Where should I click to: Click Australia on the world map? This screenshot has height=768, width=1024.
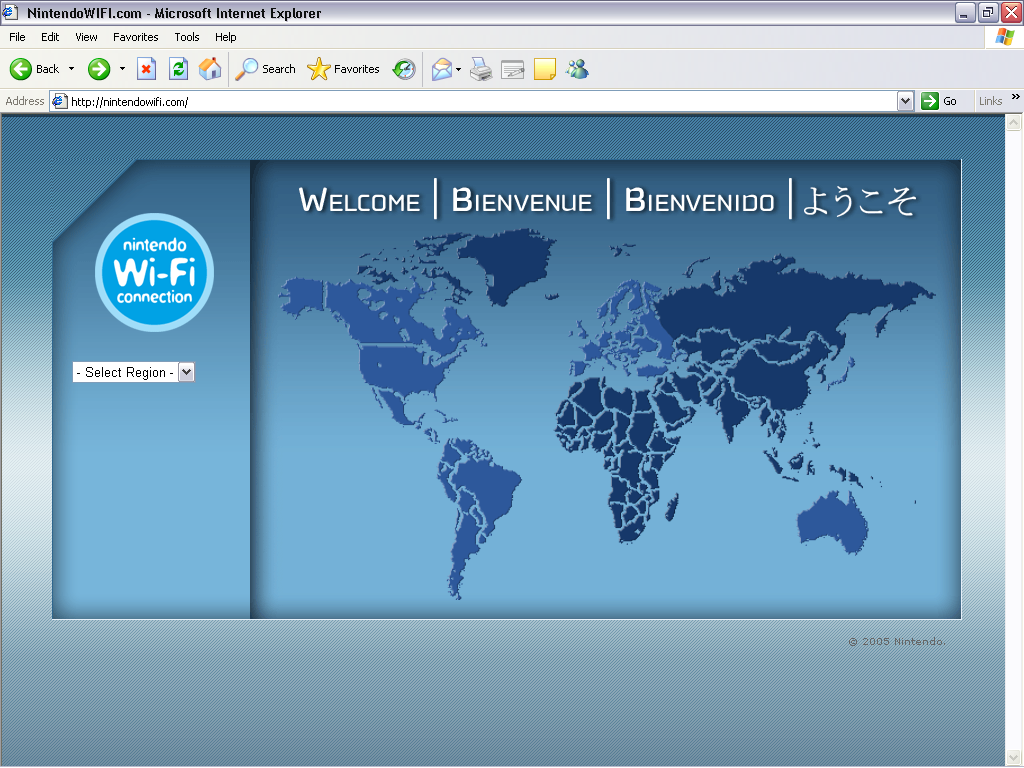[833, 522]
